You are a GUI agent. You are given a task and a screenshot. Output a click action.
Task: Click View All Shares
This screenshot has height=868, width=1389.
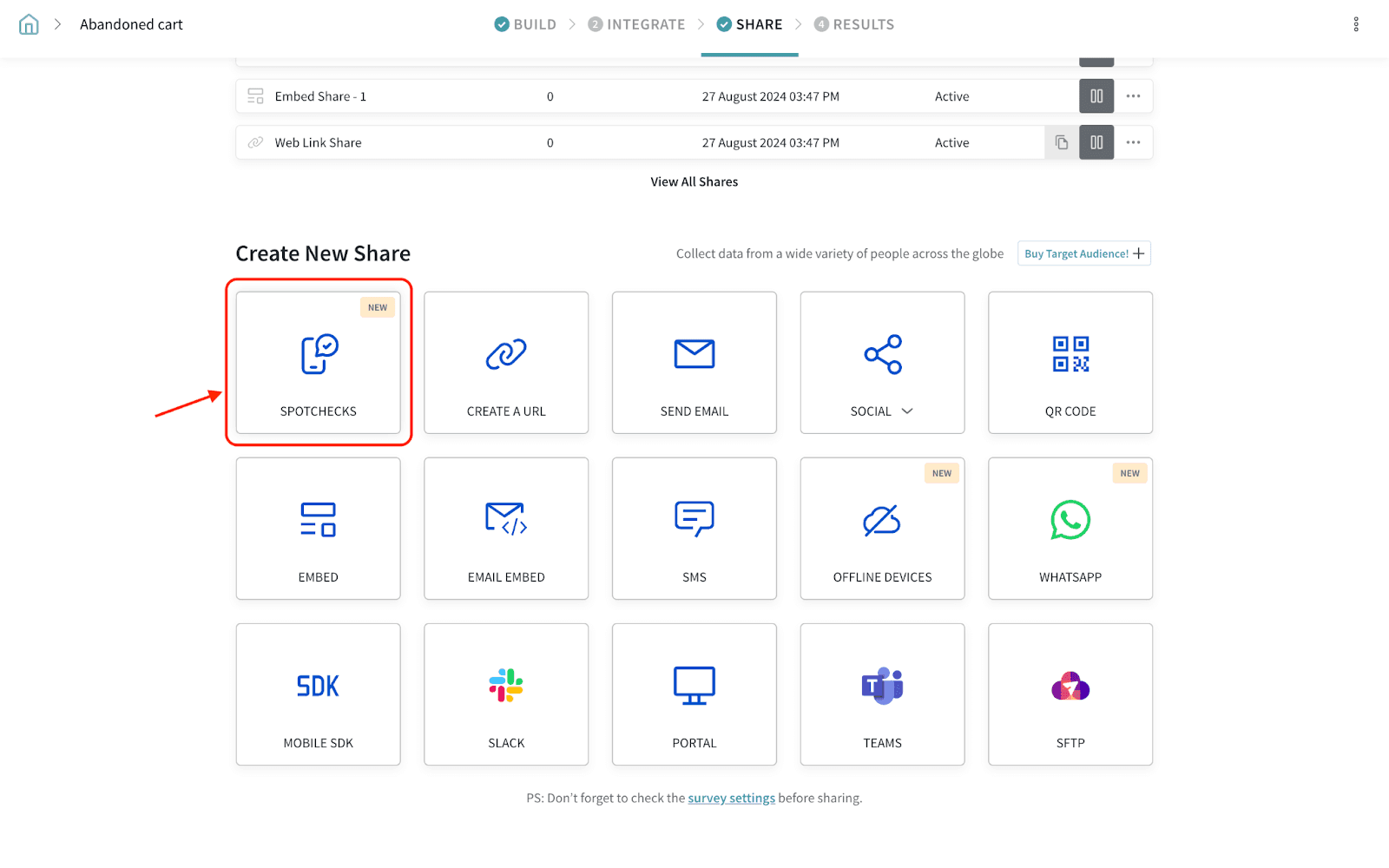tap(694, 181)
